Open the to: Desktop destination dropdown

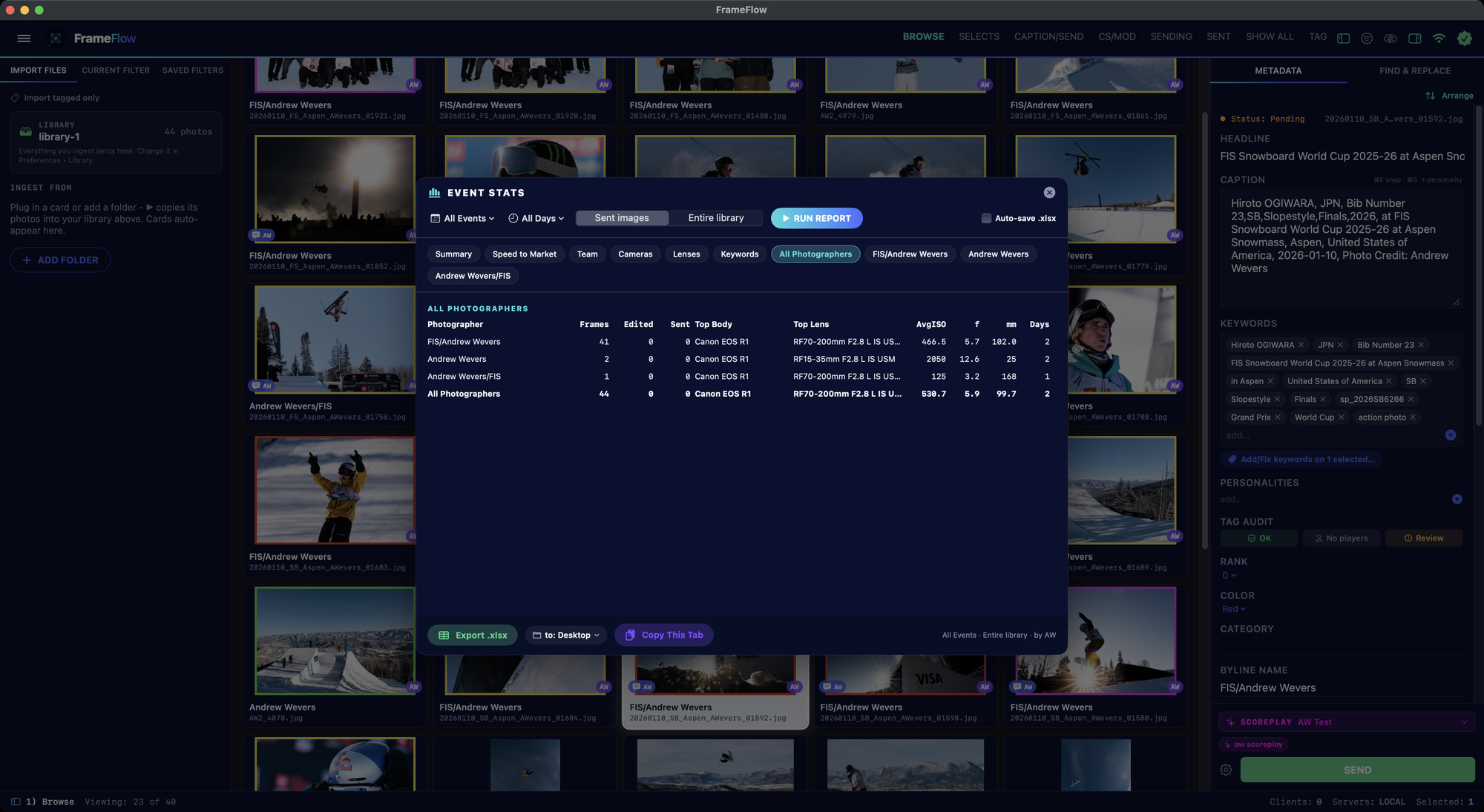(x=566, y=636)
